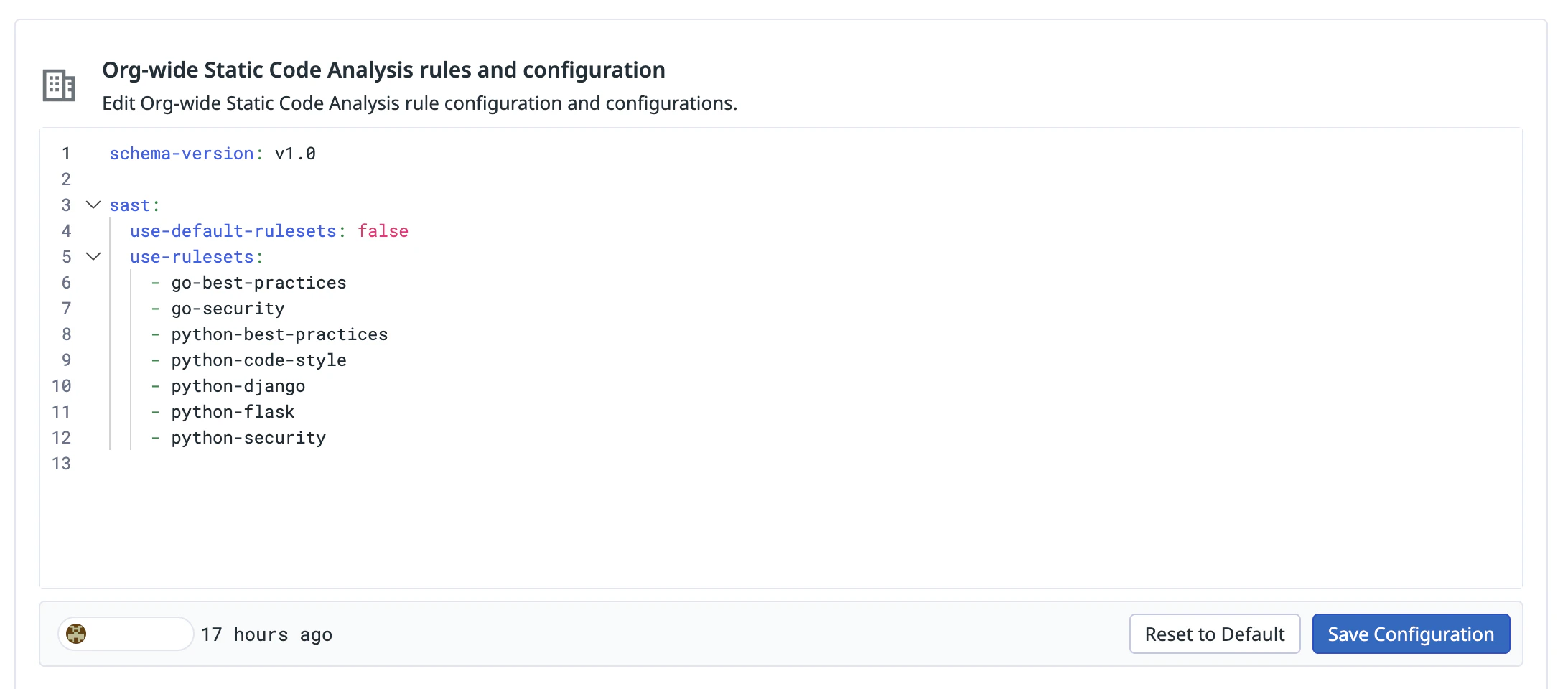Click the python-code-style ruleset entry

[258, 360]
